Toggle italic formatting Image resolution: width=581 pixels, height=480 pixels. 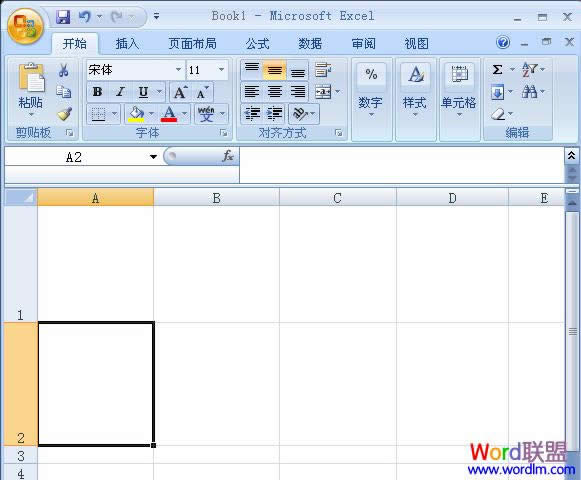[120, 92]
